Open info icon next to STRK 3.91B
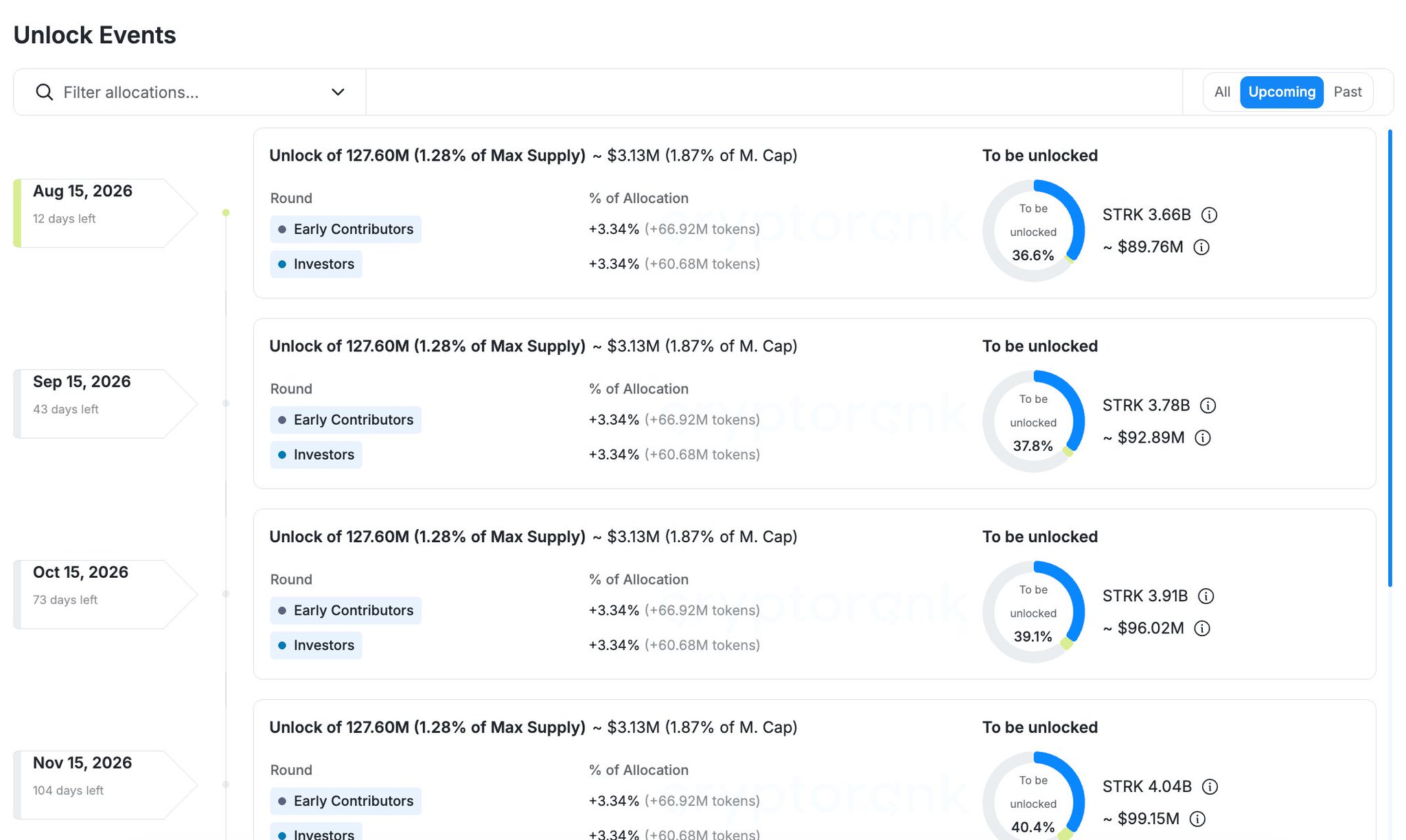This screenshot has width=1406, height=840. point(1206,596)
